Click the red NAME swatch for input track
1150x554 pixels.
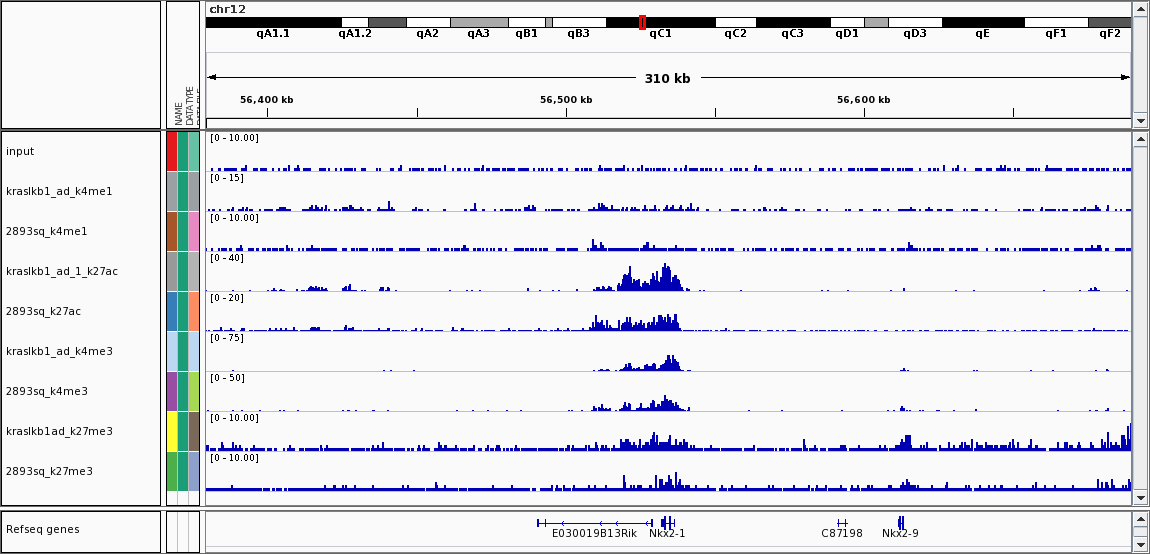tap(172, 151)
